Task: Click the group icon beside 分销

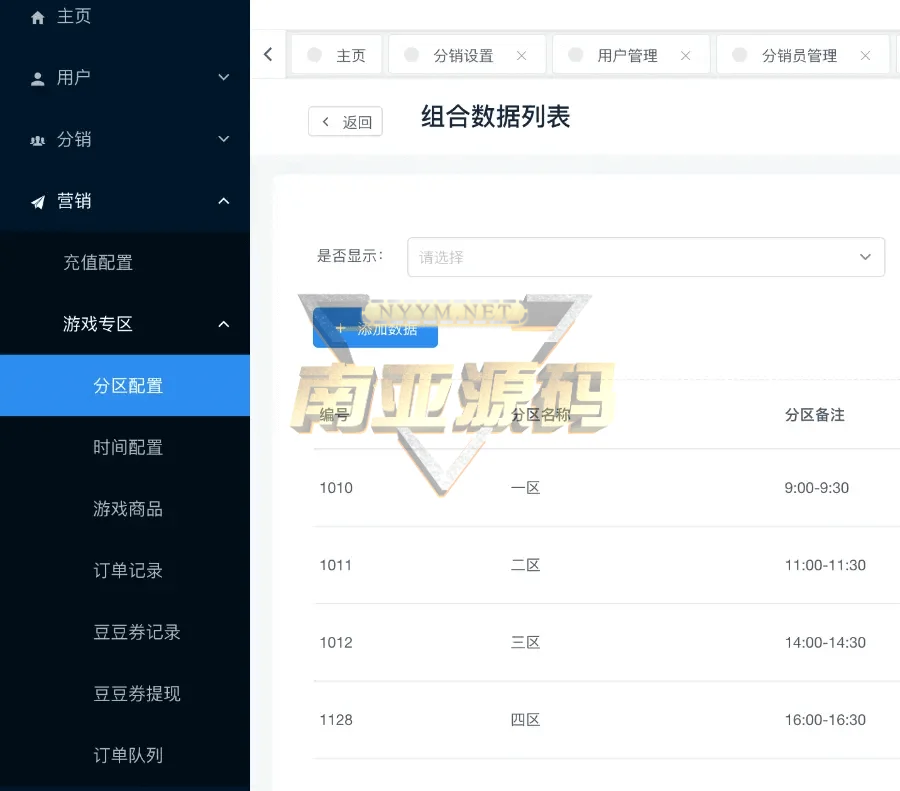Action: 38,140
